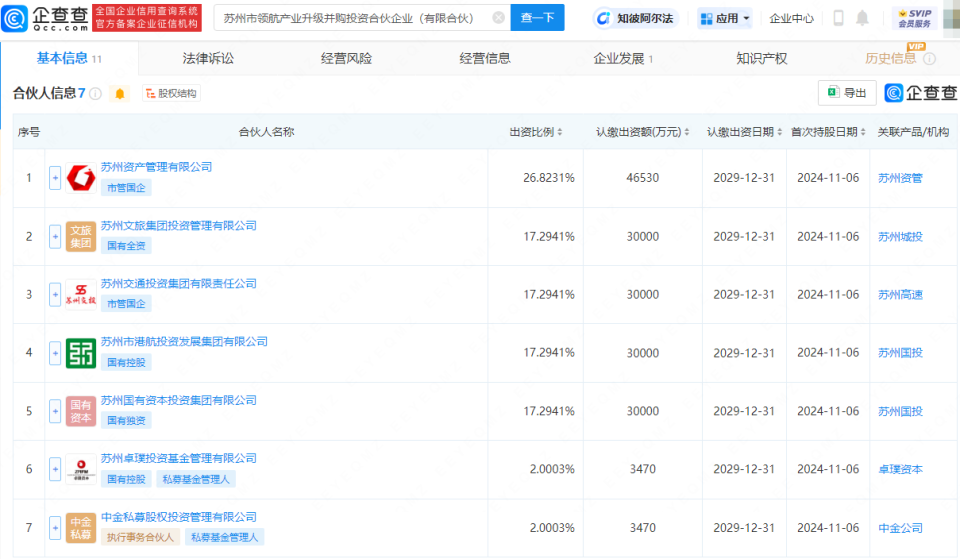The width and height of the screenshot is (960, 559).
Task: Open 中金公司 related product link
Action: coord(900,528)
